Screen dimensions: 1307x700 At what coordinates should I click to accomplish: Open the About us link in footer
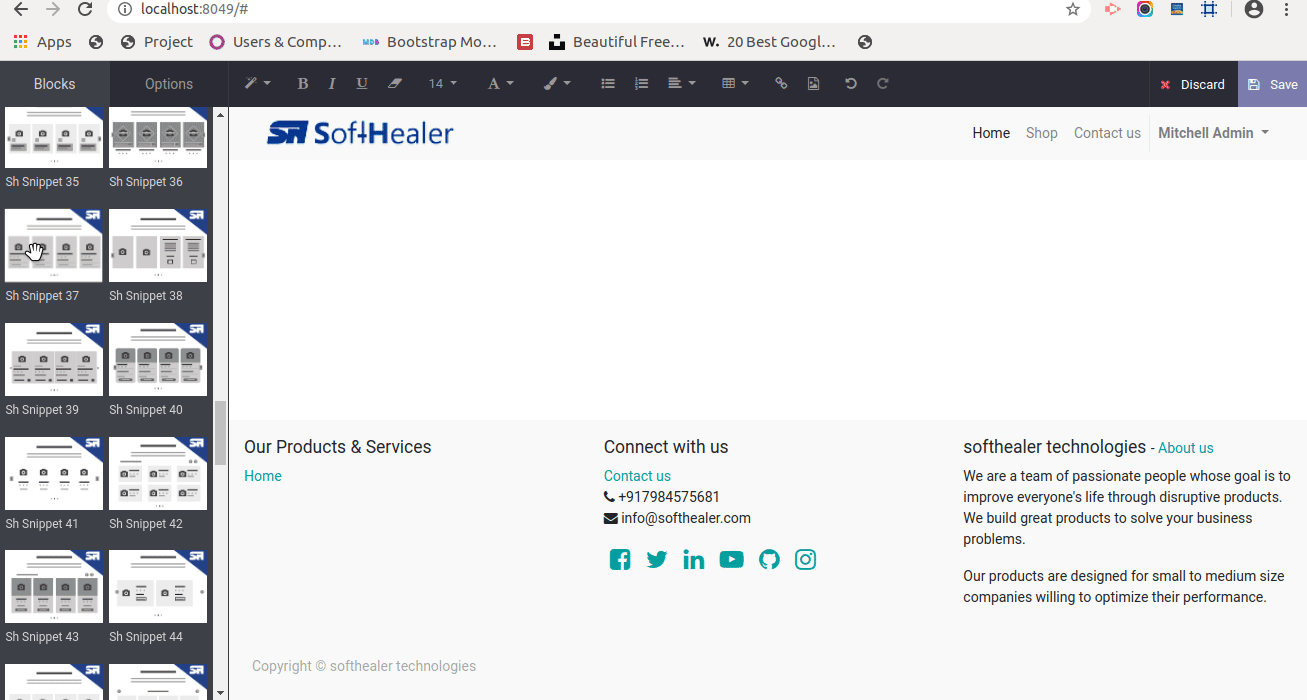click(x=1186, y=448)
